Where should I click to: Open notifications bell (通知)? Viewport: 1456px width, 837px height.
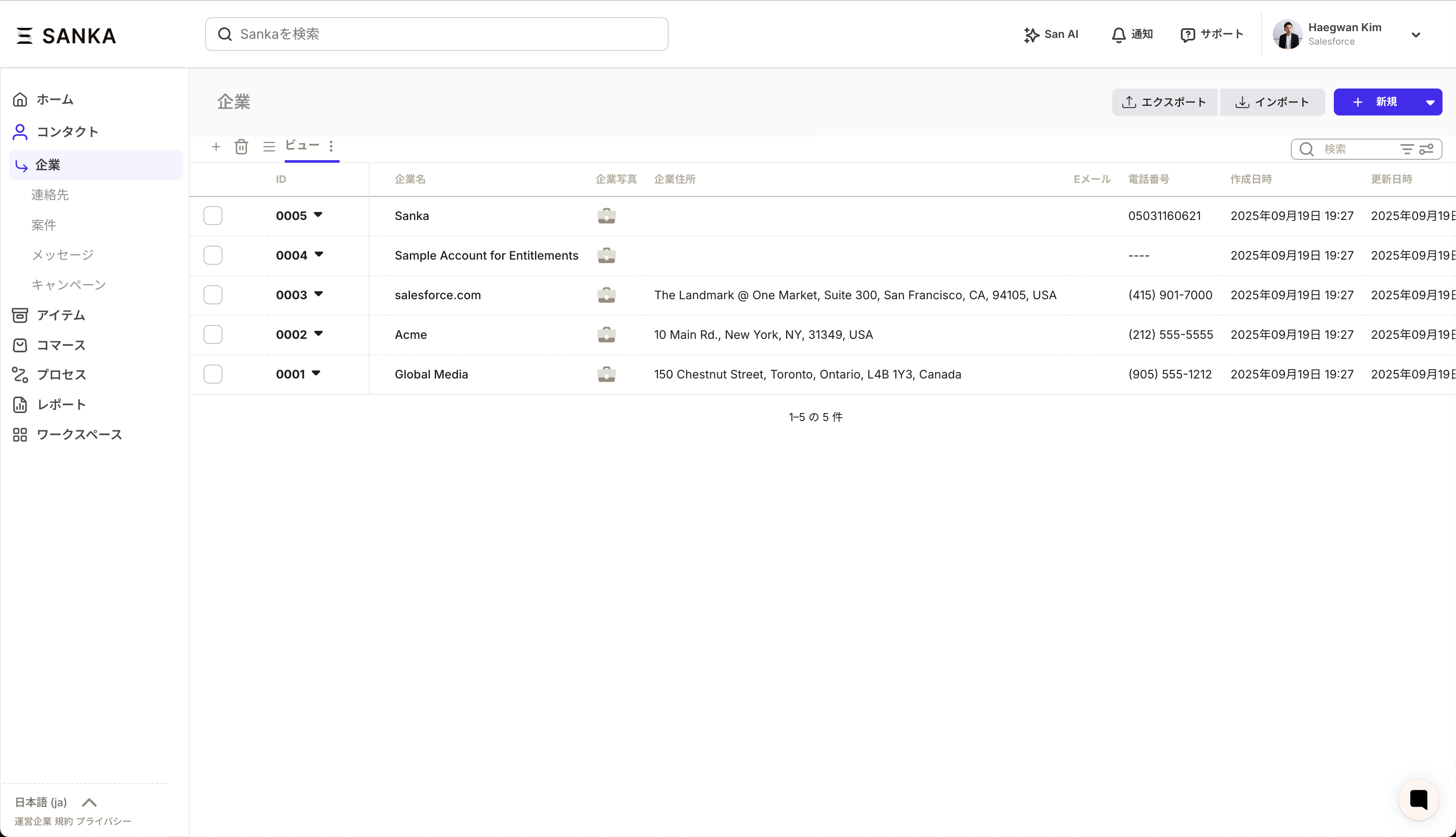1118,35
